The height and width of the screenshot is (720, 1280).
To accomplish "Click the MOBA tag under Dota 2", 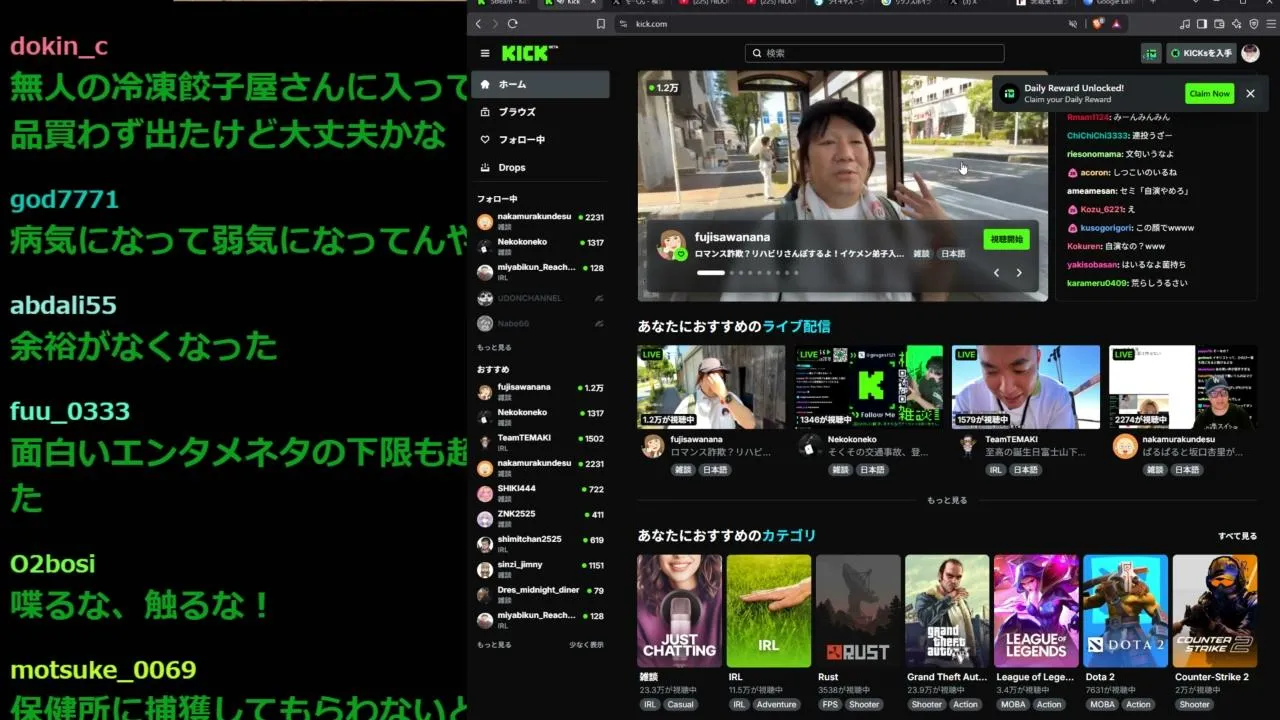I will (1102, 704).
